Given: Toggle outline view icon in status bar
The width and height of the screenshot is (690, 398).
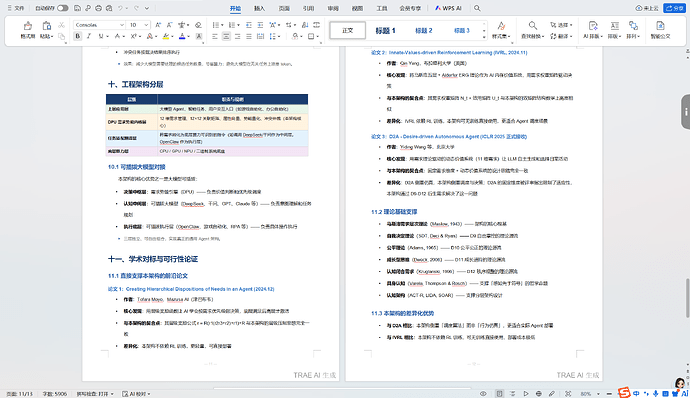Looking at the screenshot, I should pyautogui.click(x=512, y=394).
